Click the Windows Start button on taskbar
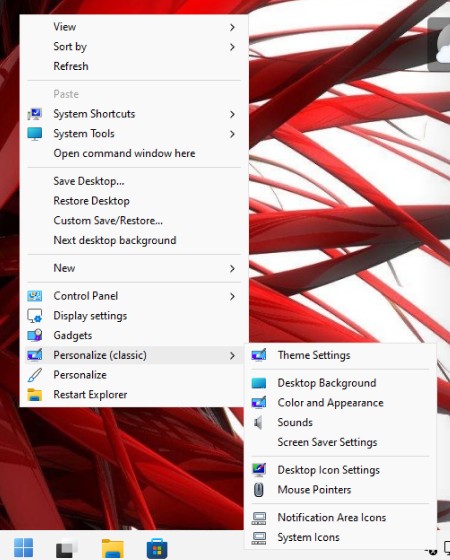The image size is (450, 560). click(24, 548)
